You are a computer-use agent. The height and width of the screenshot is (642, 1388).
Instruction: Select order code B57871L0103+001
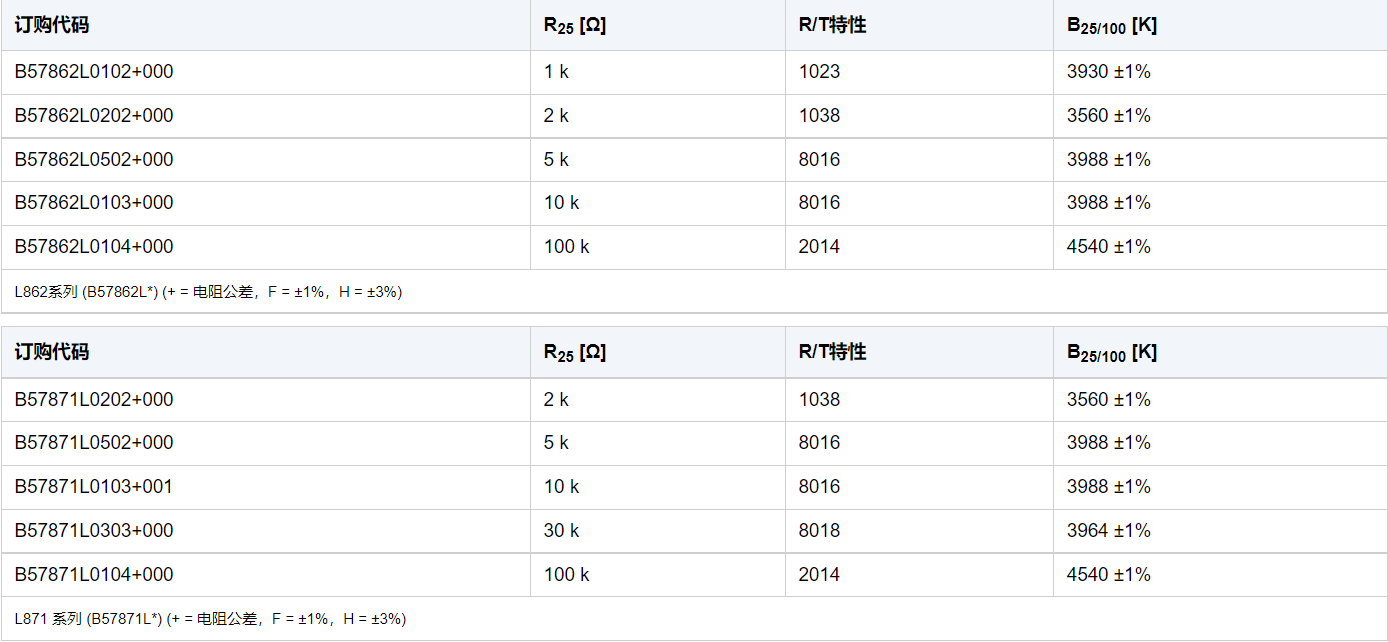click(x=94, y=487)
